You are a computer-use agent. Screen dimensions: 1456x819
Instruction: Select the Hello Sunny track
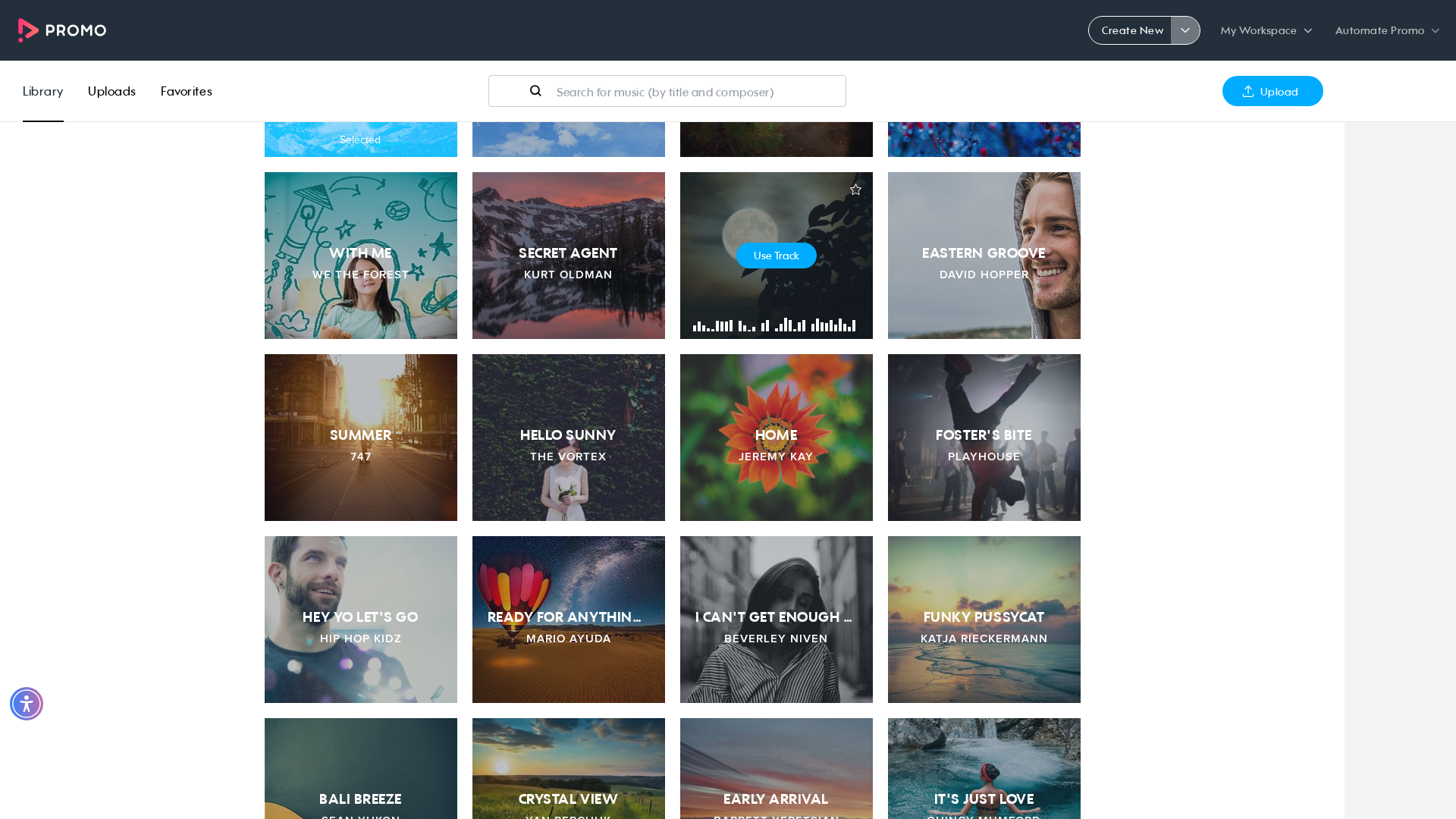click(x=569, y=438)
